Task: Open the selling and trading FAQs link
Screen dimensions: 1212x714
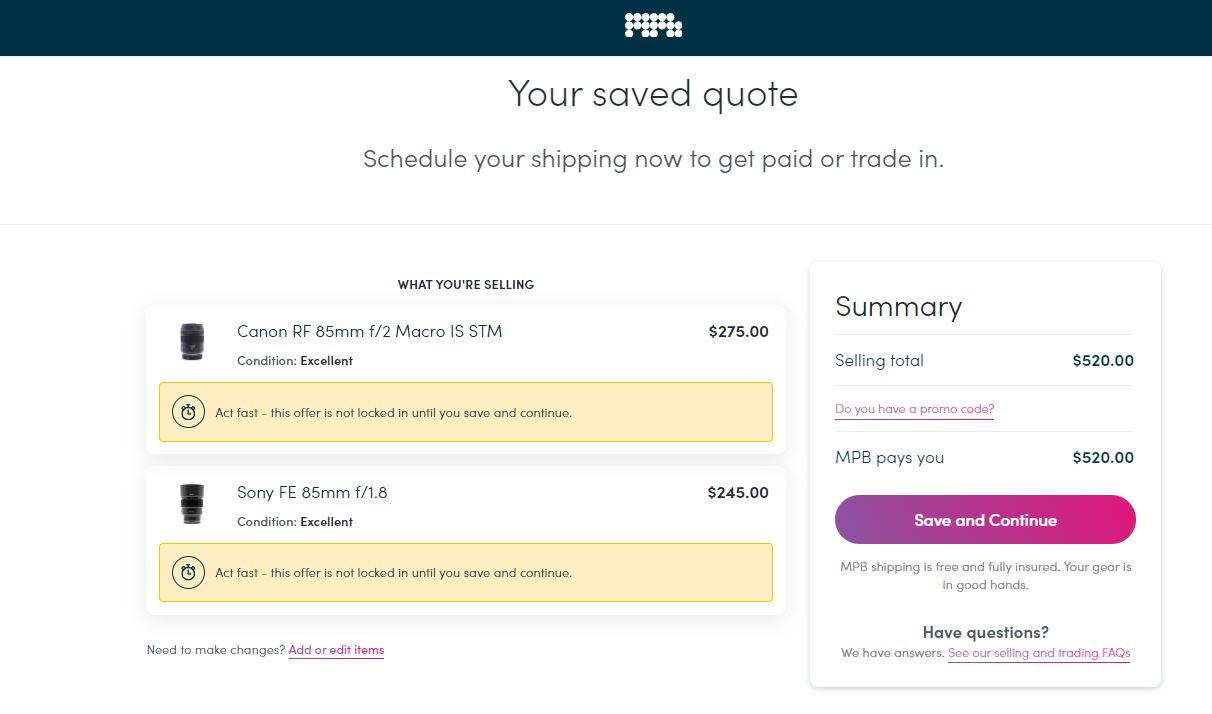Action: (1039, 653)
